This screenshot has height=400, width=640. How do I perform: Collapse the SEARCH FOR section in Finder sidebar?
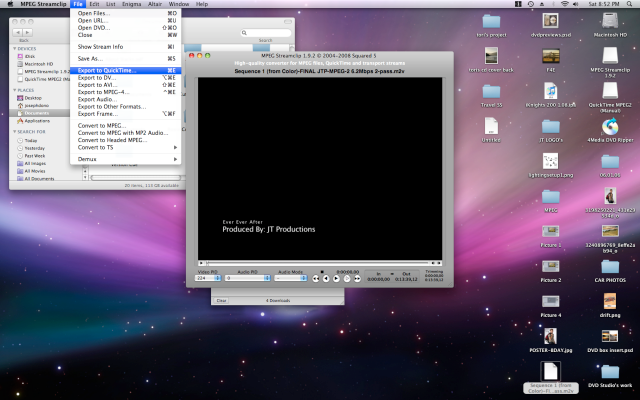[x=15, y=132]
